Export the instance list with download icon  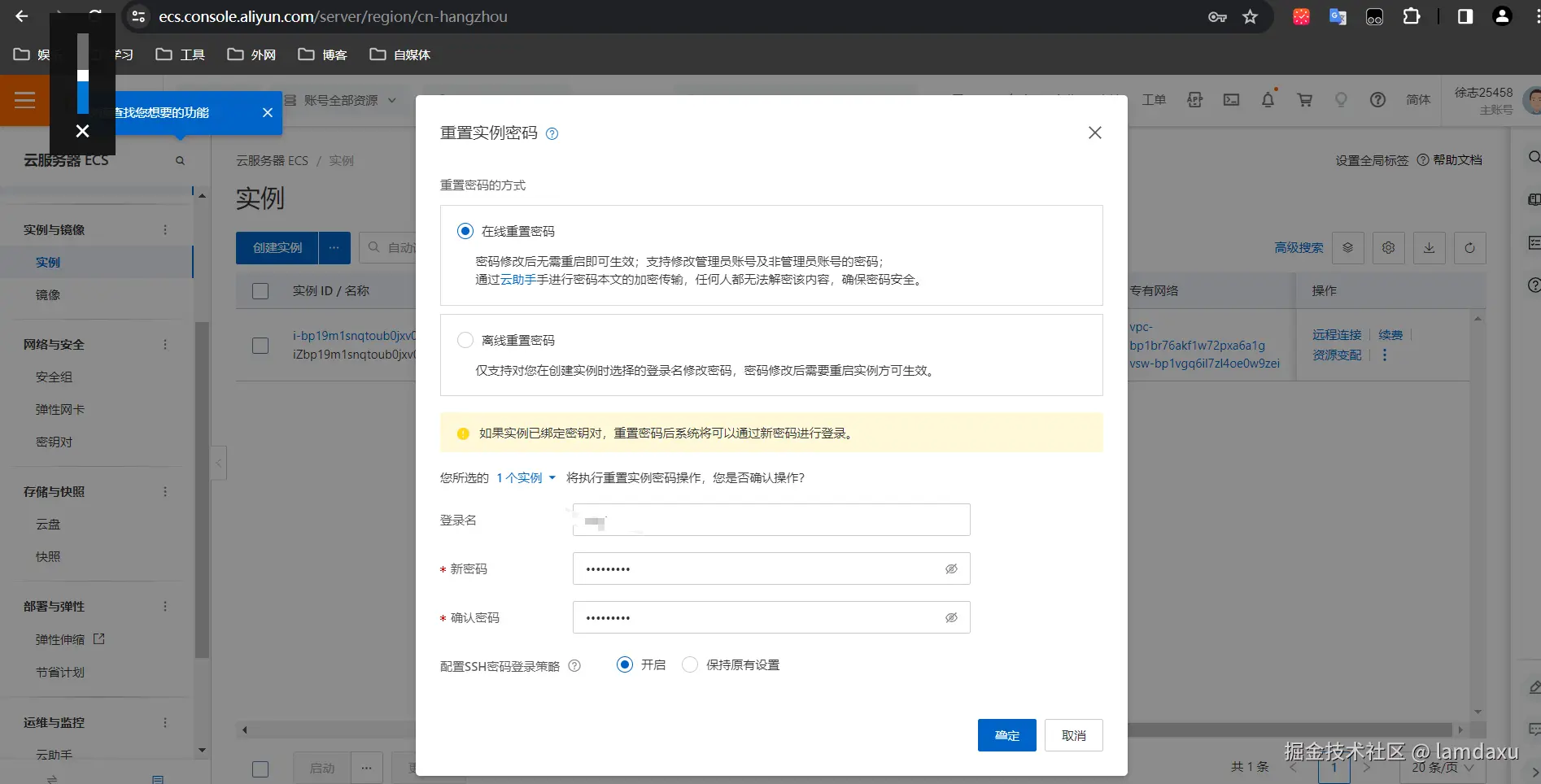[1429, 248]
